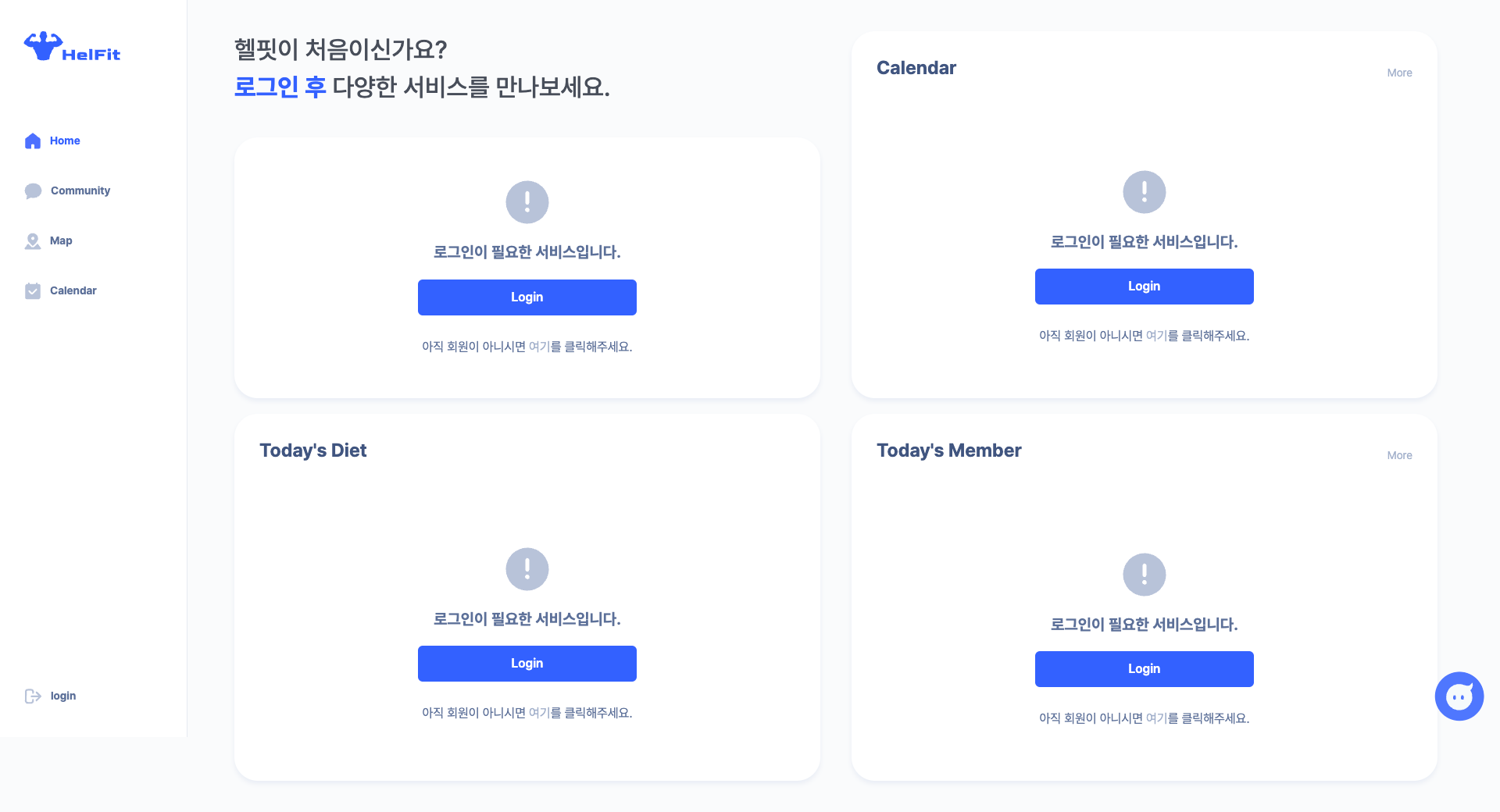The image size is (1500, 812).
Task: Click the HelFit logo
Action: click(x=72, y=47)
